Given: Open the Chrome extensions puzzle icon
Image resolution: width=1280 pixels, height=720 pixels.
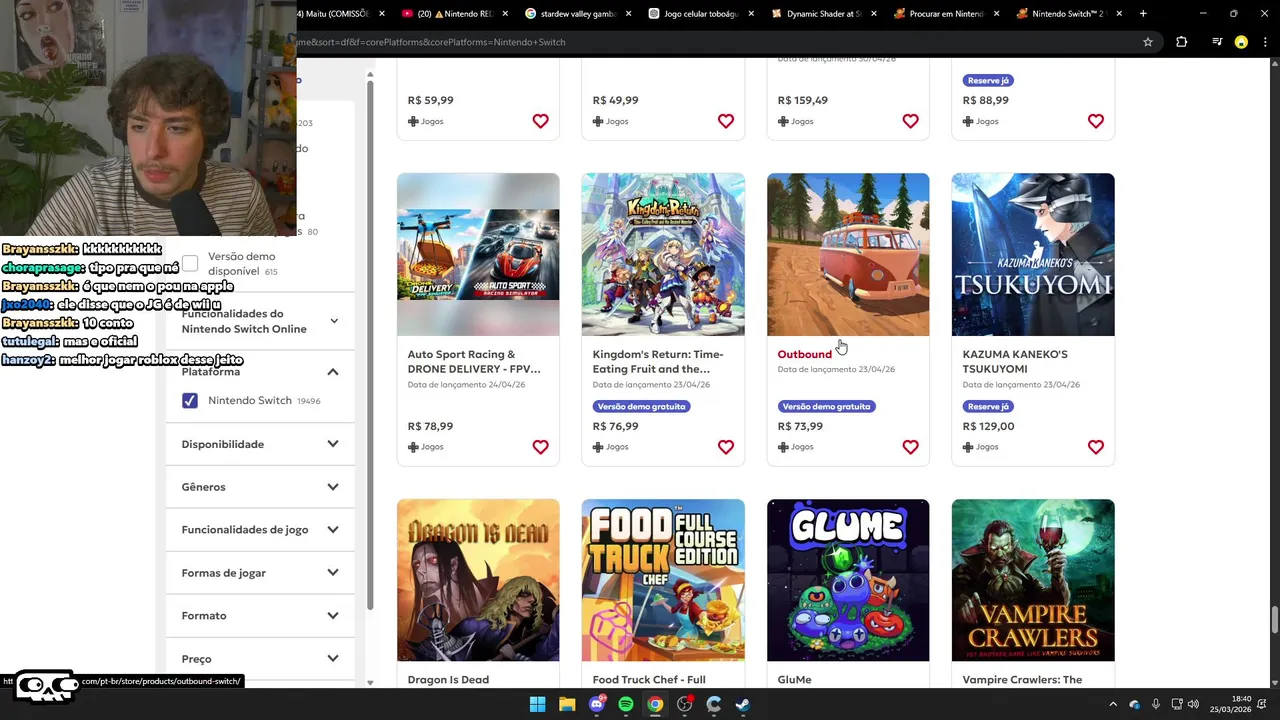Looking at the screenshot, I should pyautogui.click(x=1182, y=42).
